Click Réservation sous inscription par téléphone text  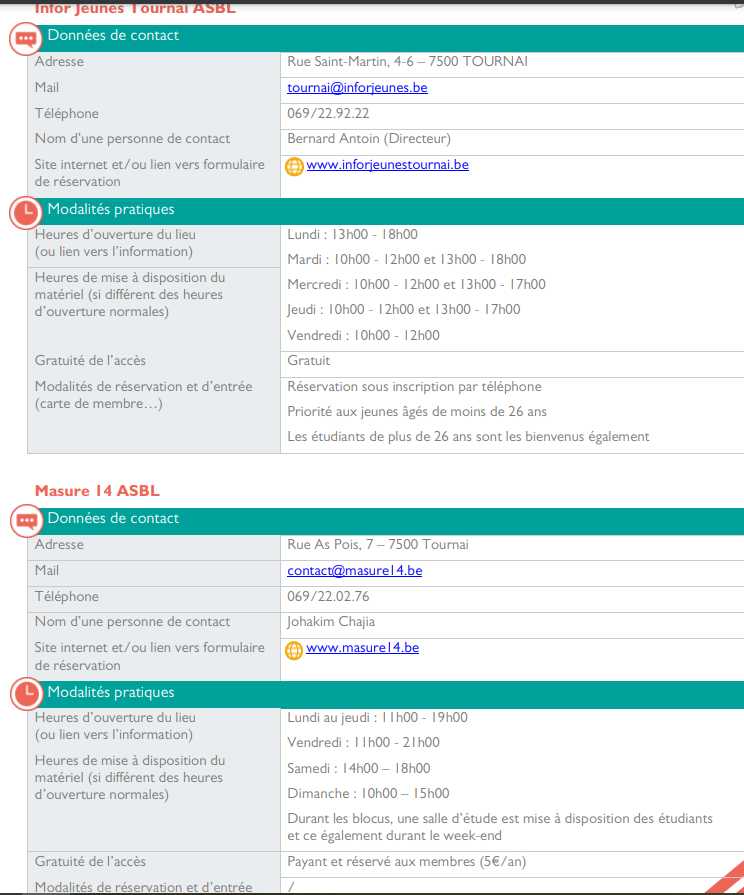[415, 386]
